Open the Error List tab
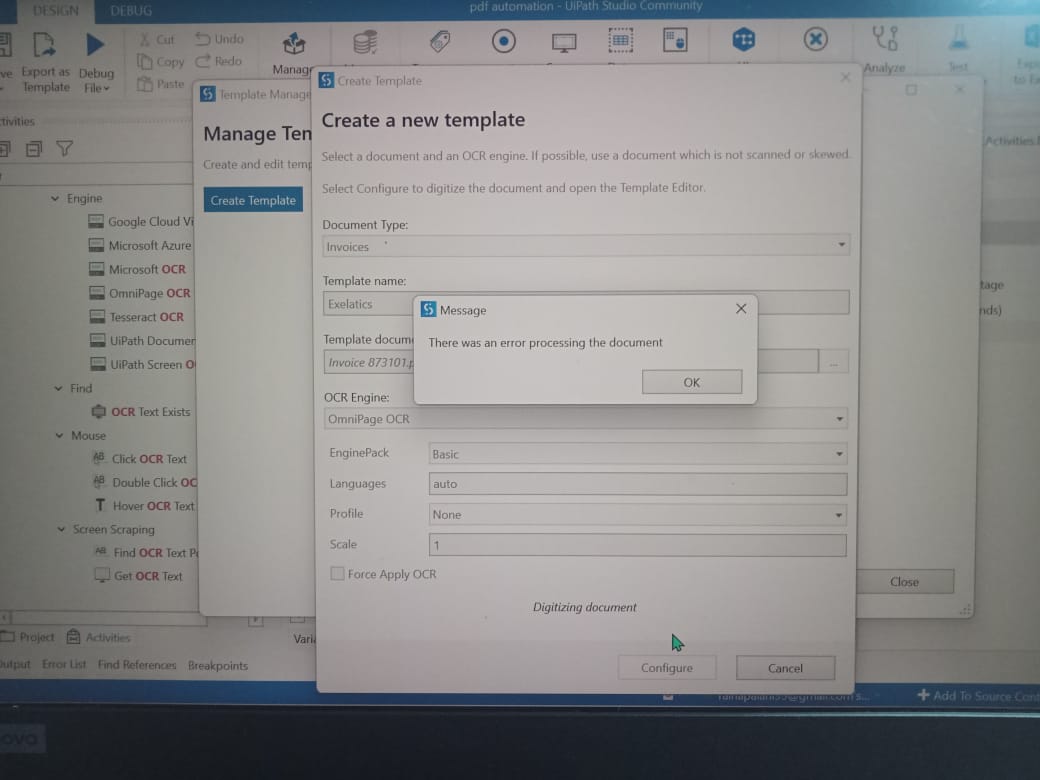This screenshot has width=1040, height=780. pos(64,664)
